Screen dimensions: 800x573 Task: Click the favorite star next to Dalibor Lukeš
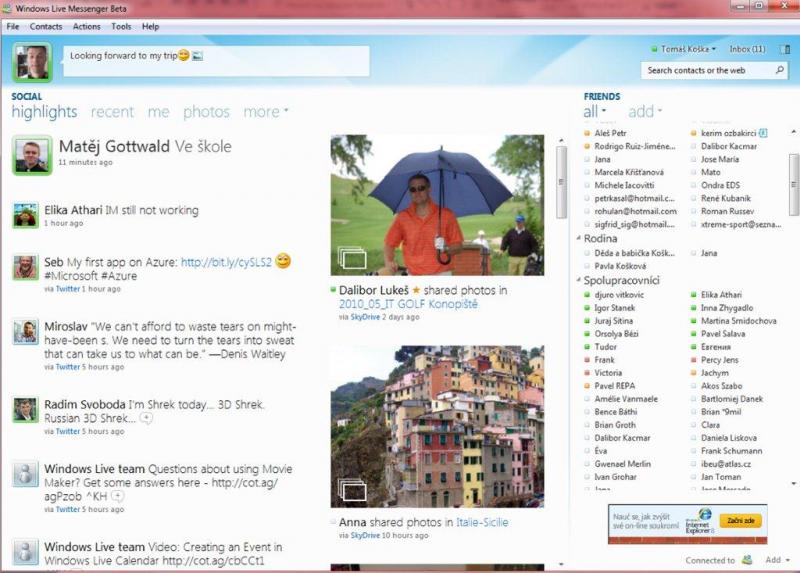click(416, 290)
